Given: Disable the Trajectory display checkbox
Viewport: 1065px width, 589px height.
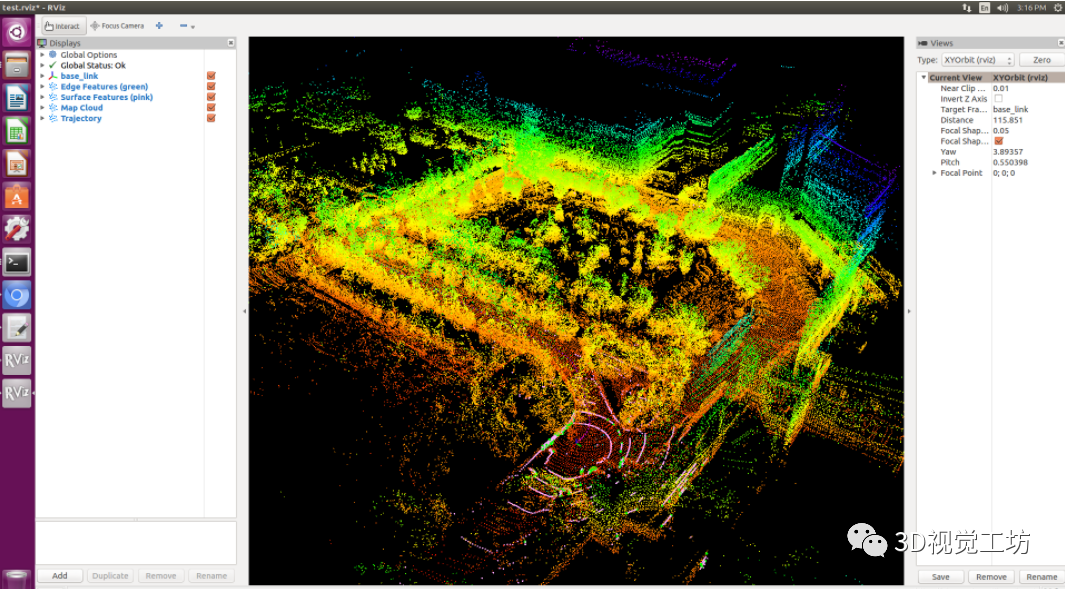Looking at the screenshot, I should click(211, 118).
